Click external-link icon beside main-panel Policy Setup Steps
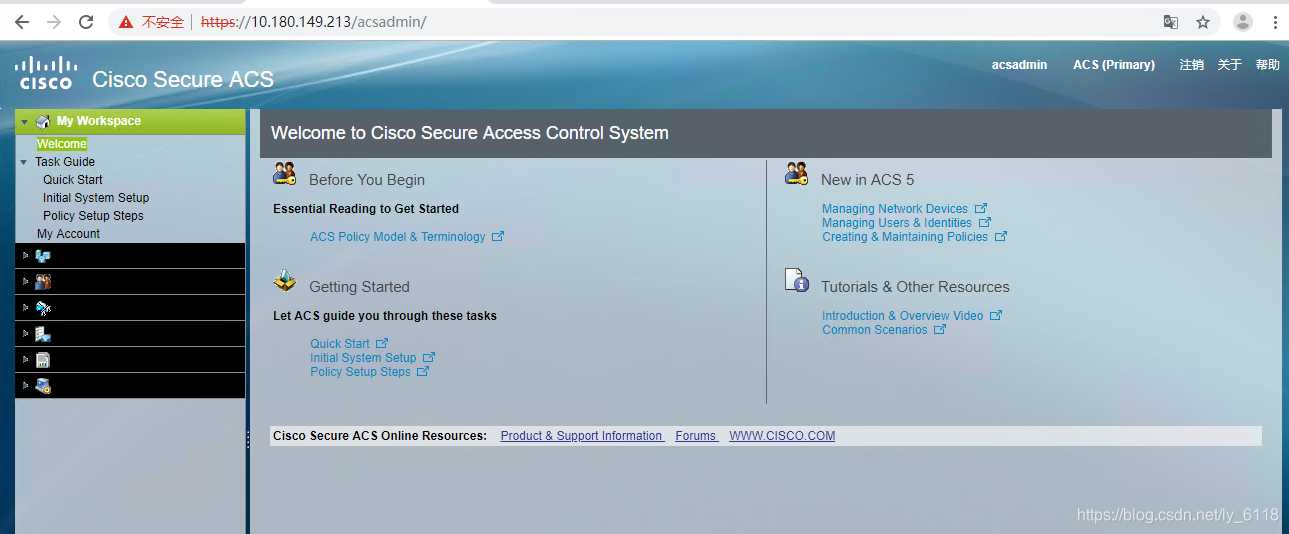 [423, 372]
